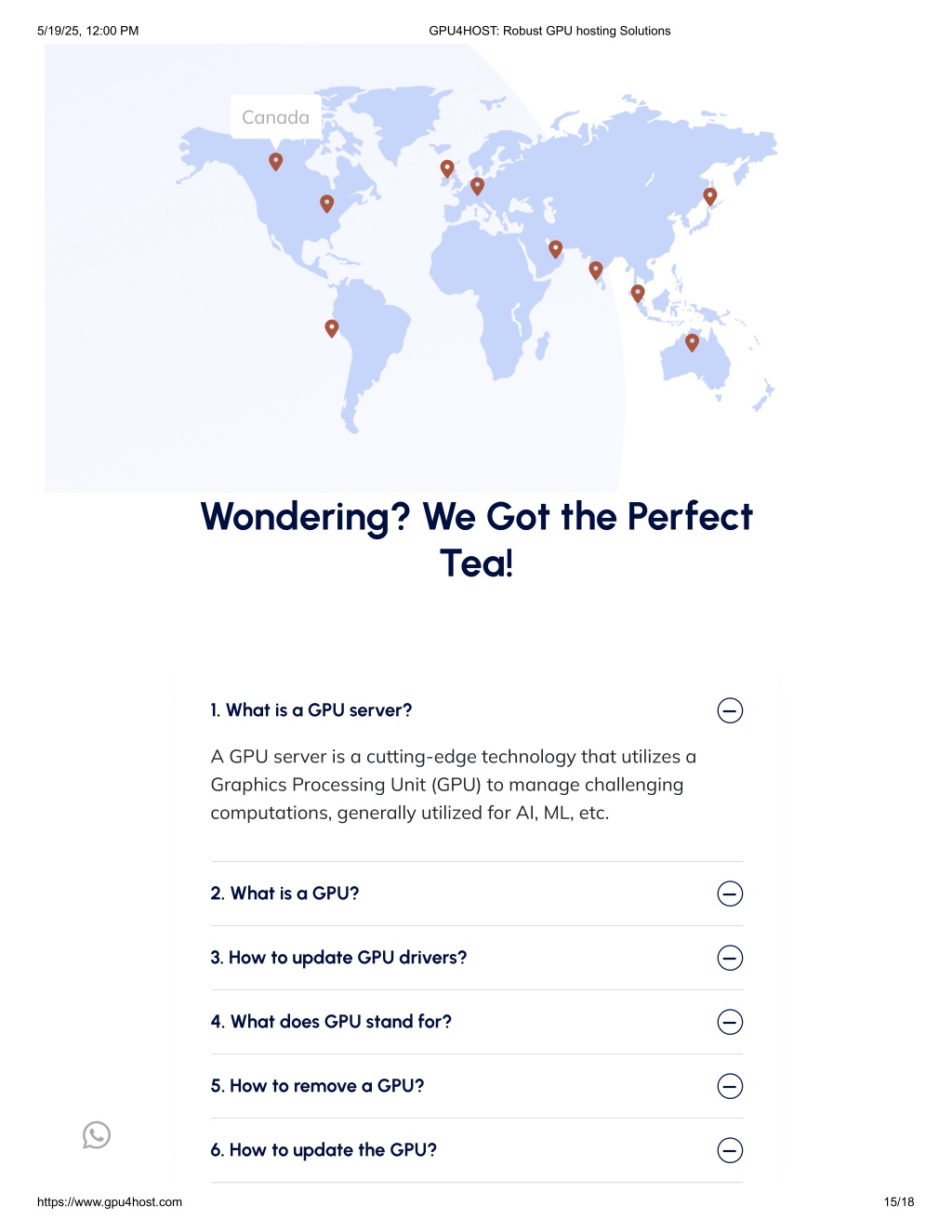This screenshot has height=1232, width=952.
Task: Select the UK map pin
Action: (447, 168)
